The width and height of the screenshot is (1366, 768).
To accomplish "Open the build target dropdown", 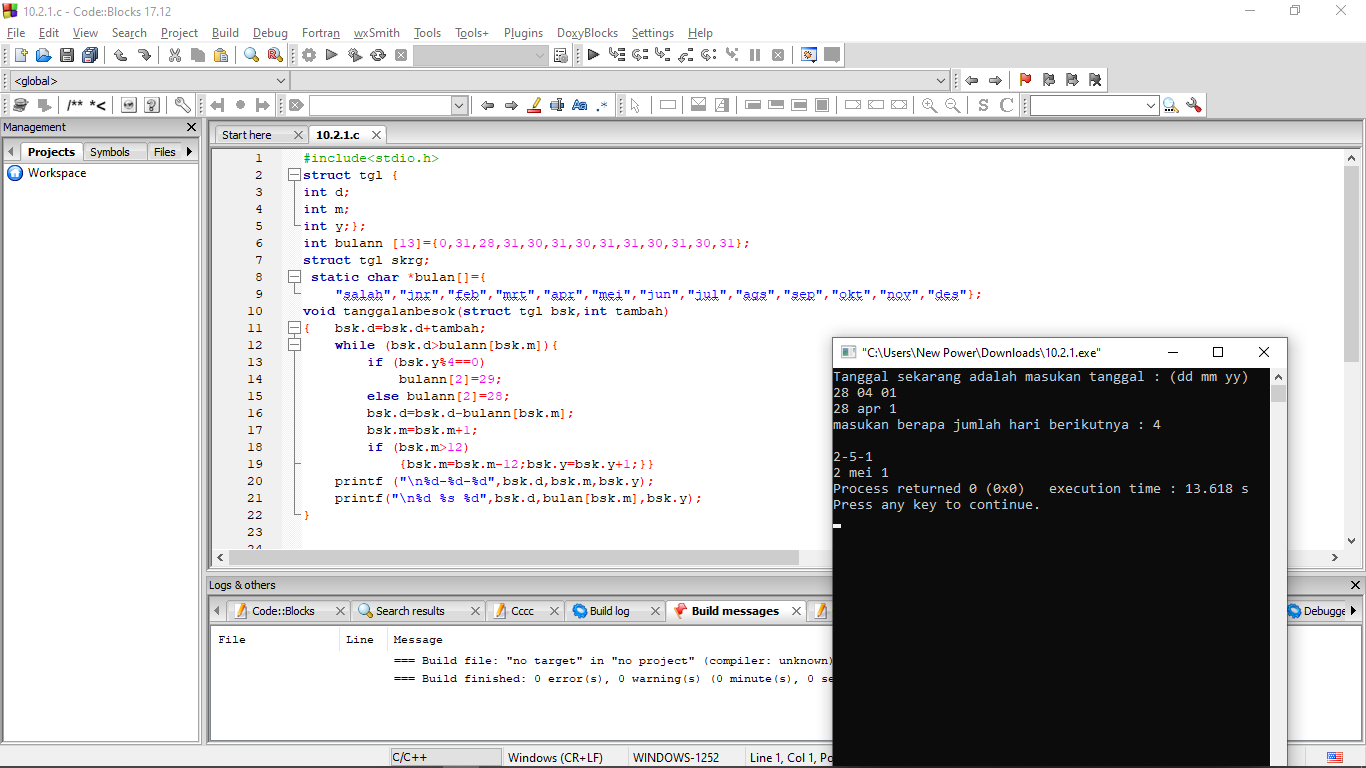I will (x=540, y=55).
